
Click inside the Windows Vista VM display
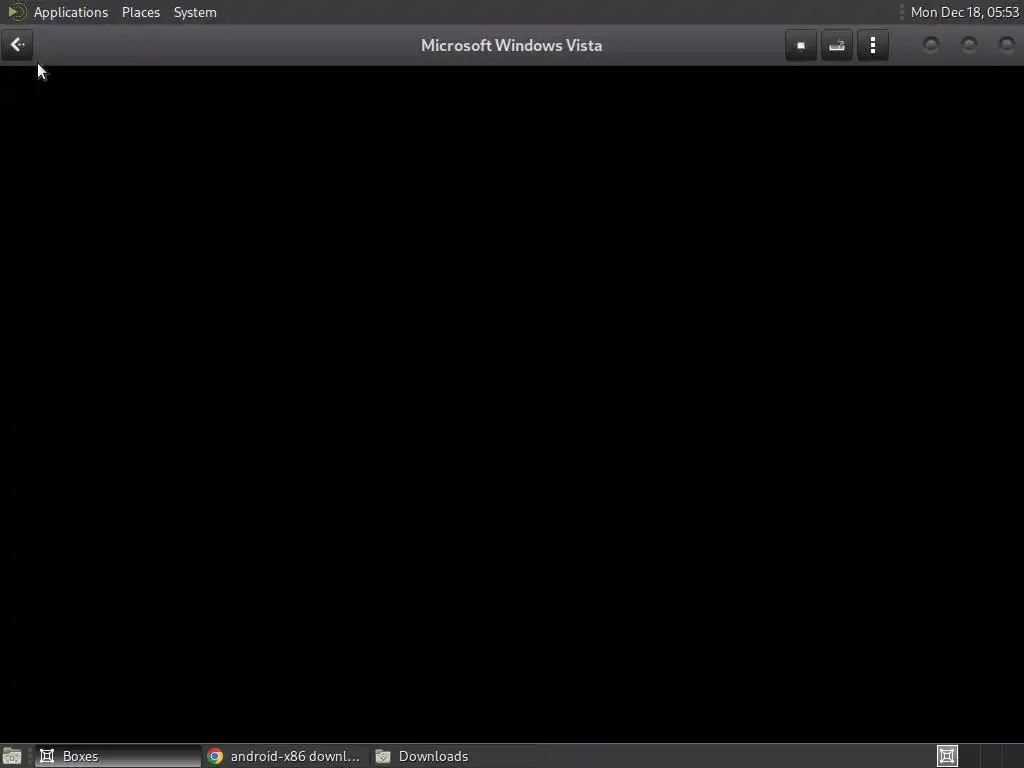(x=512, y=404)
